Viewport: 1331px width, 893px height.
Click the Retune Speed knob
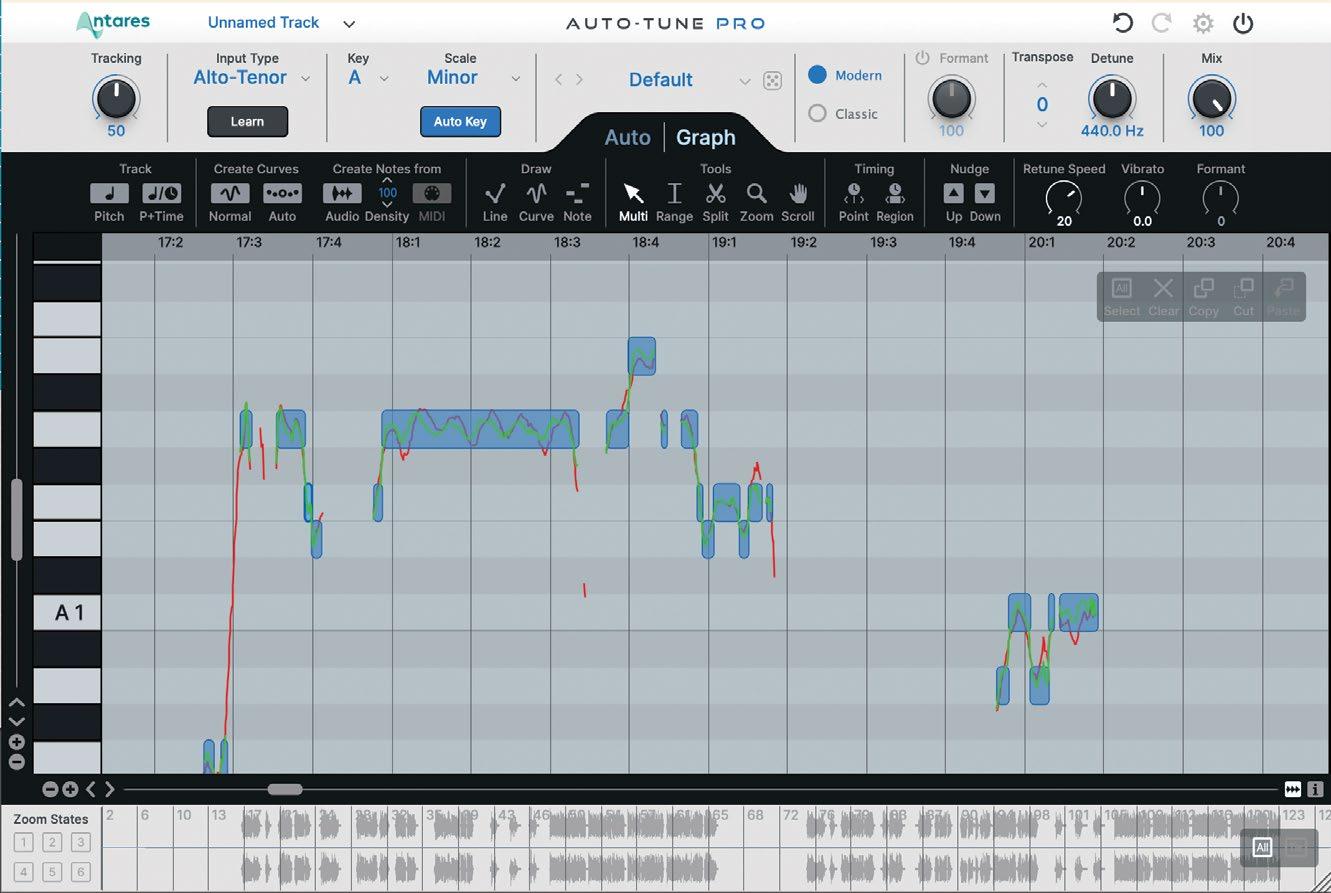[1063, 198]
